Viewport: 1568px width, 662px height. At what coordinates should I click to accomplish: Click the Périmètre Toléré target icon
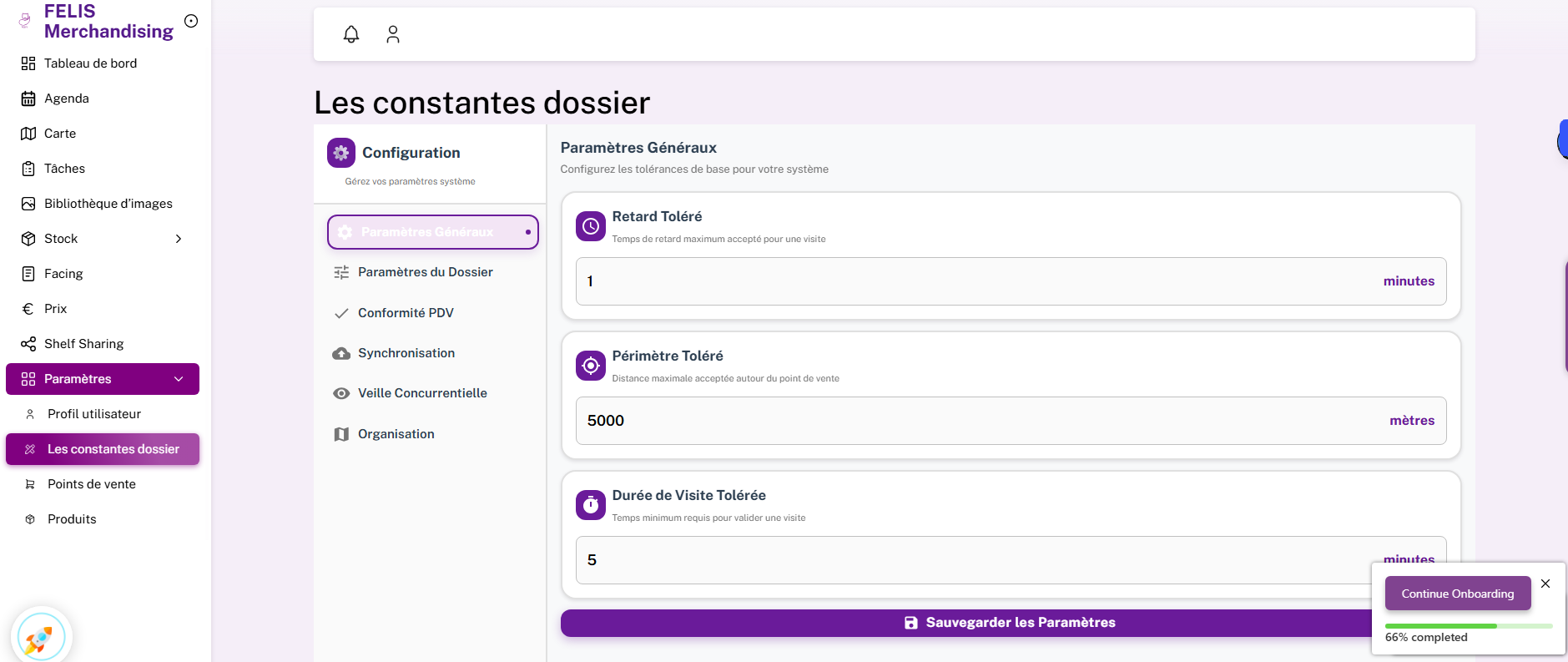pos(591,366)
